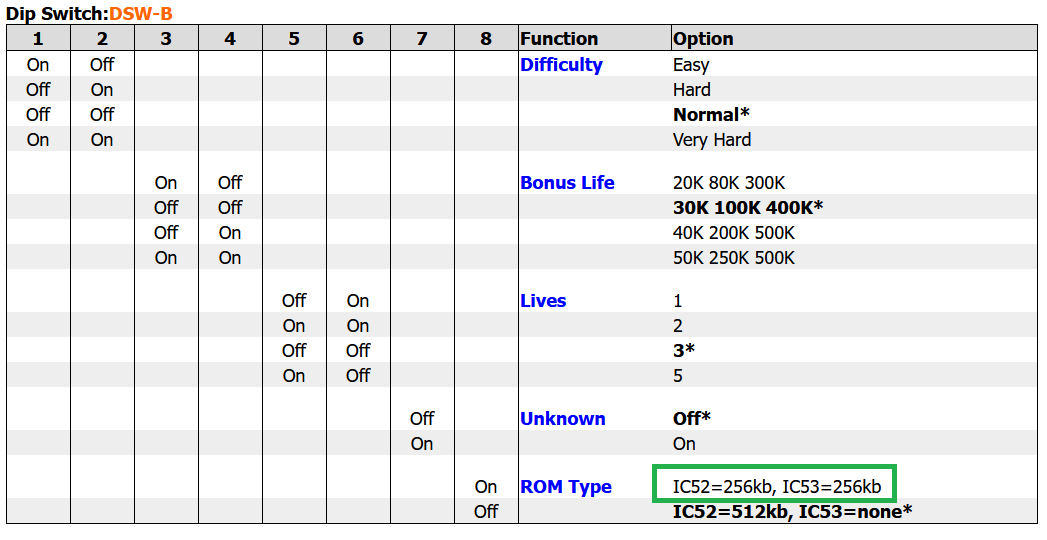1047x540 pixels.
Task: Click switch 1 Off cell in Hard row
Action: 38,89
